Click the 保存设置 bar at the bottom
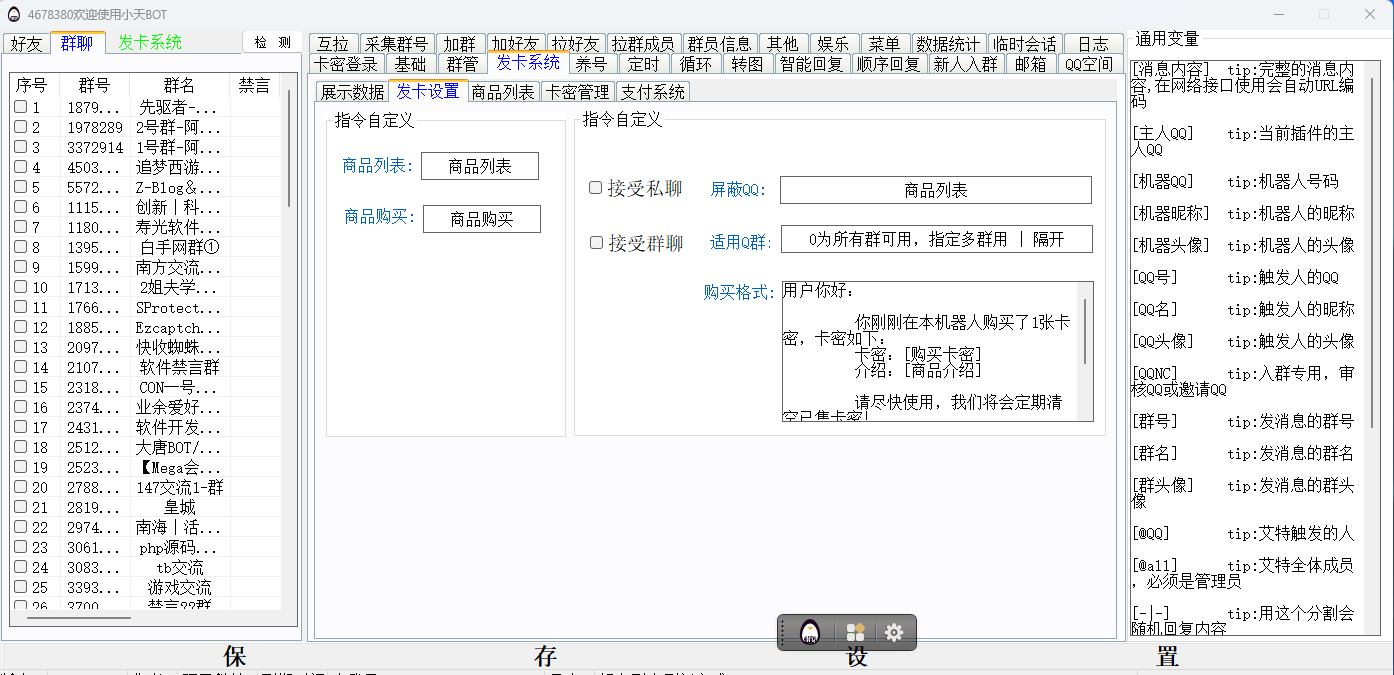 pos(697,657)
